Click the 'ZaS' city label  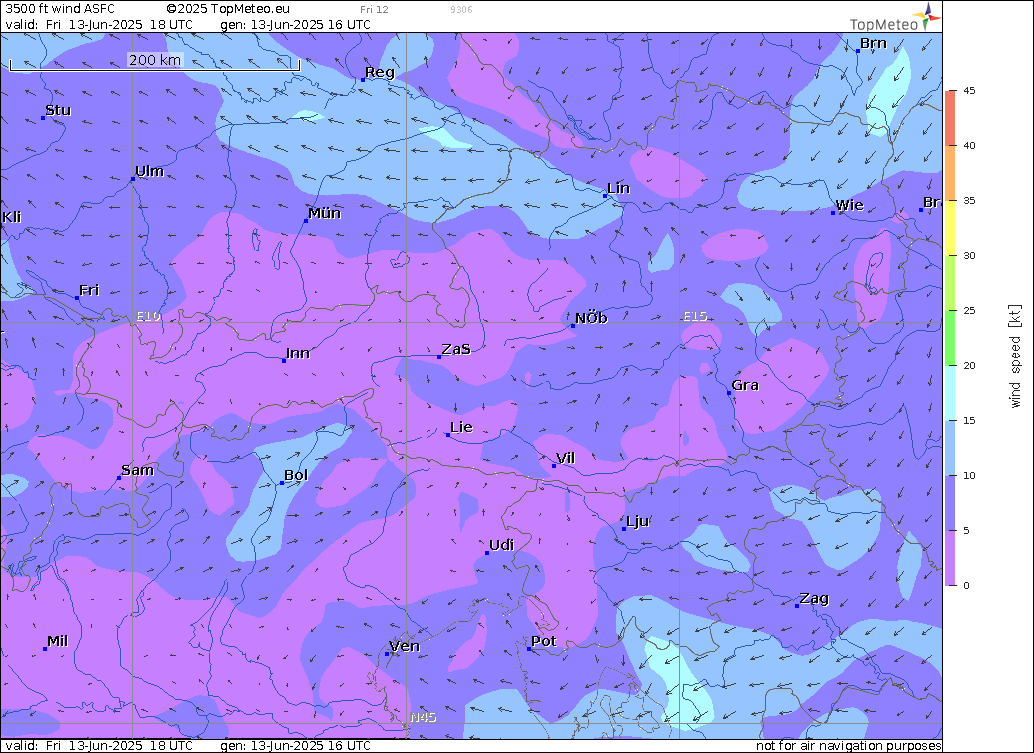click(x=456, y=349)
